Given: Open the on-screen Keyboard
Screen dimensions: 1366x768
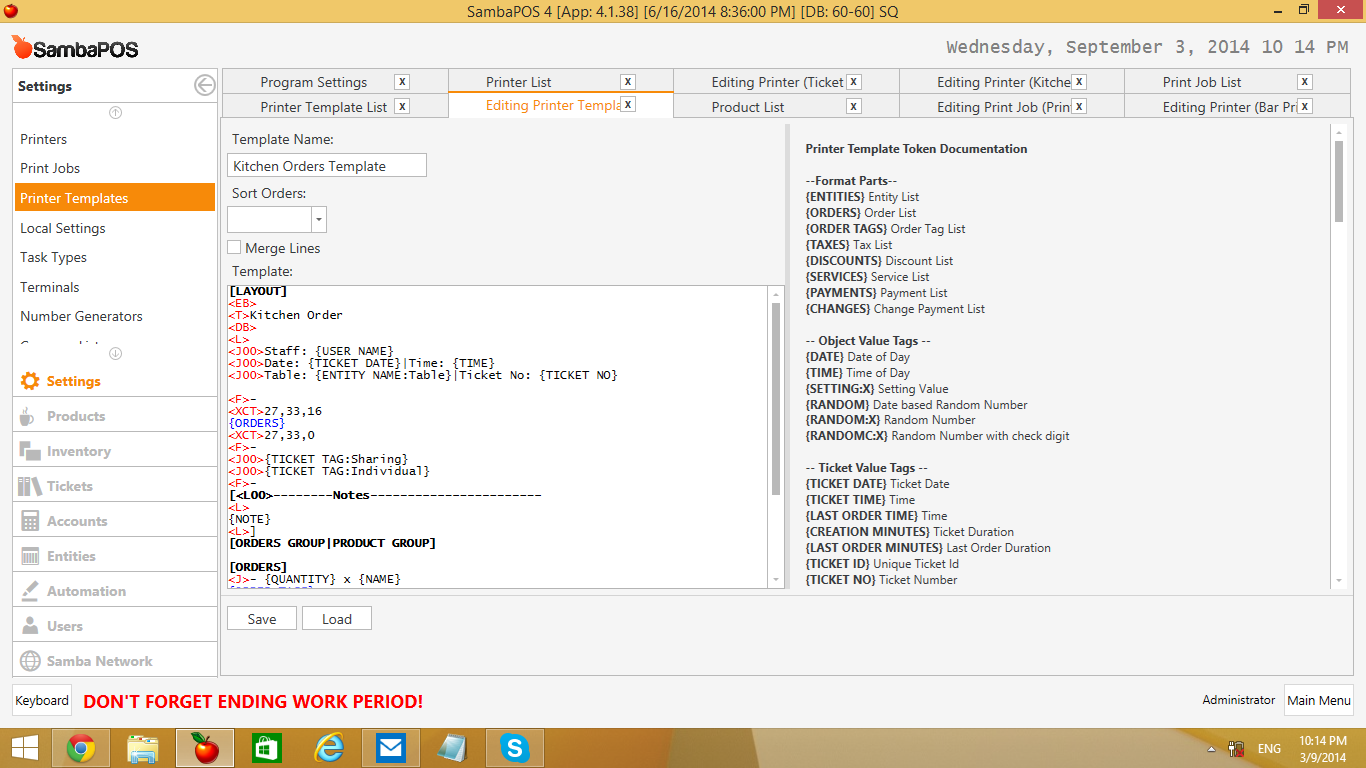Looking at the screenshot, I should pyautogui.click(x=42, y=701).
